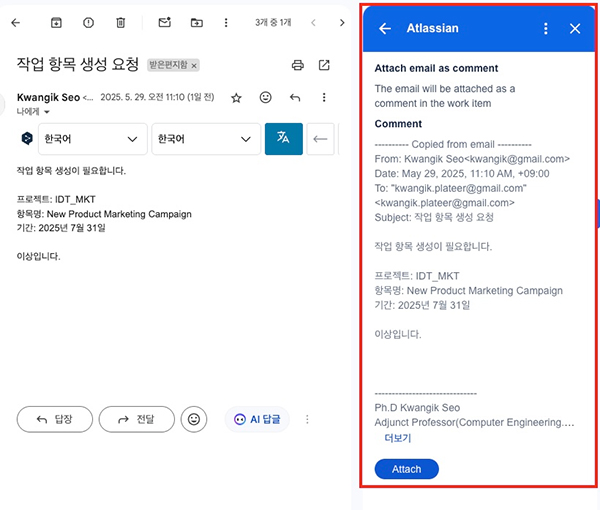
Task: Expand recipient details next to 나에게
Action: (x=47, y=112)
